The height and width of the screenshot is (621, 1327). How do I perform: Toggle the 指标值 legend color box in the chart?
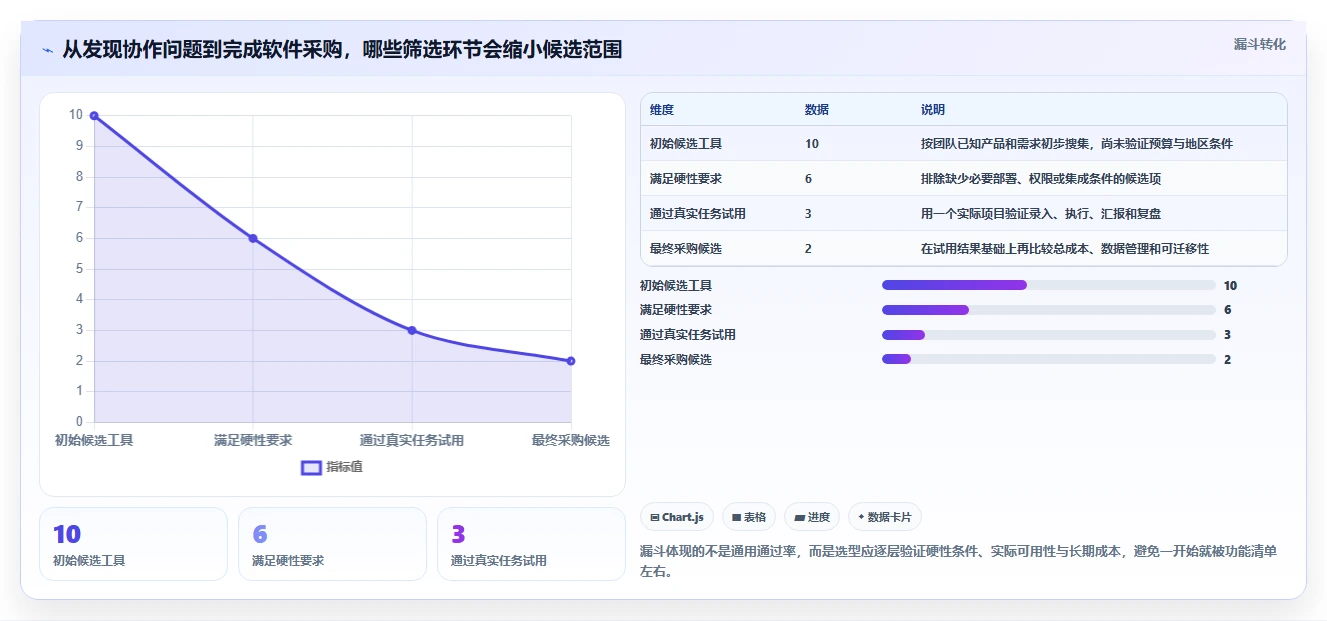(311, 467)
